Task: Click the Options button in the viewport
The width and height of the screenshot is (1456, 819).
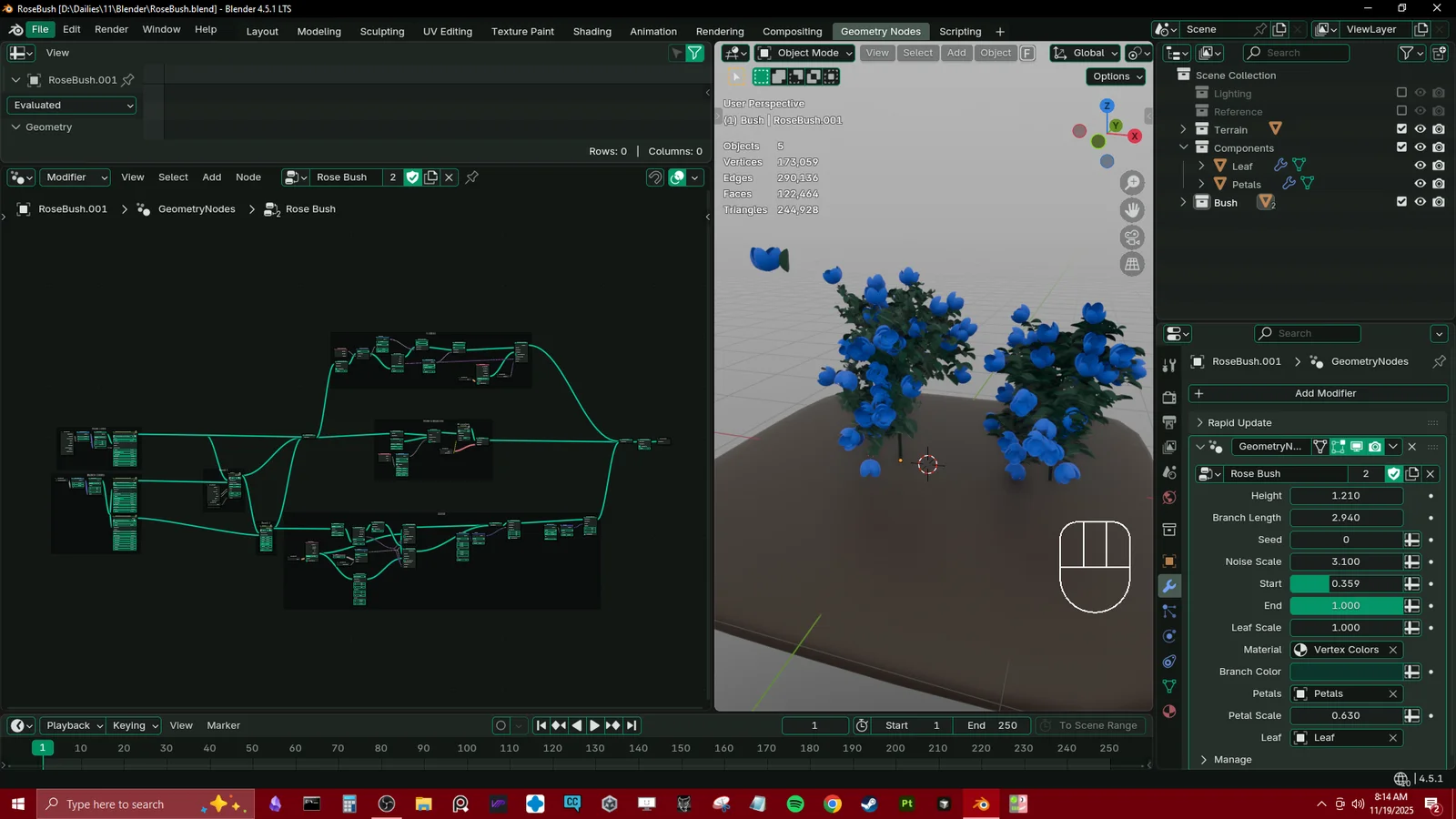Action: pyautogui.click(x=1115, y=76)
